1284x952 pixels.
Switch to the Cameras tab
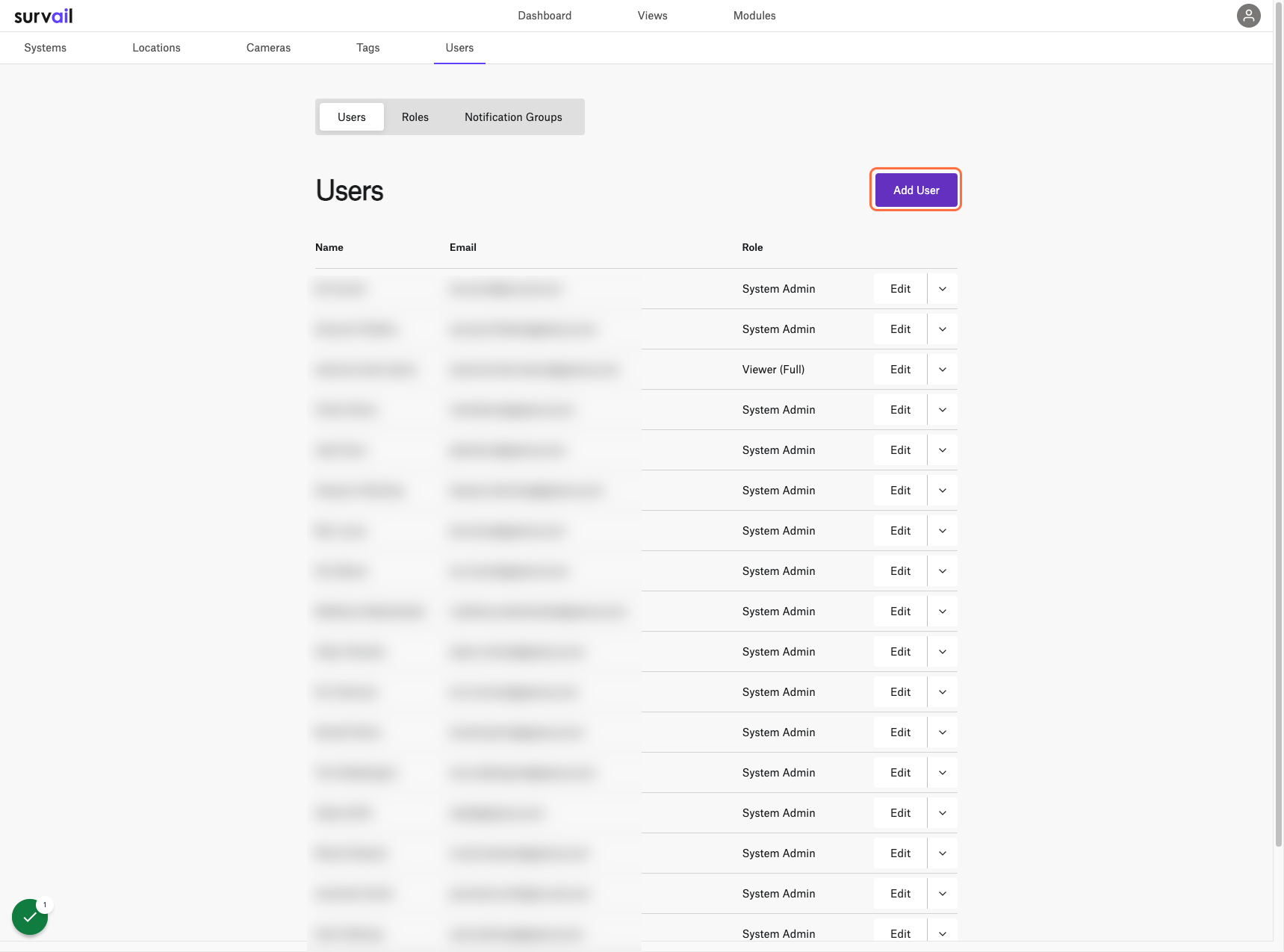point(268,48)
